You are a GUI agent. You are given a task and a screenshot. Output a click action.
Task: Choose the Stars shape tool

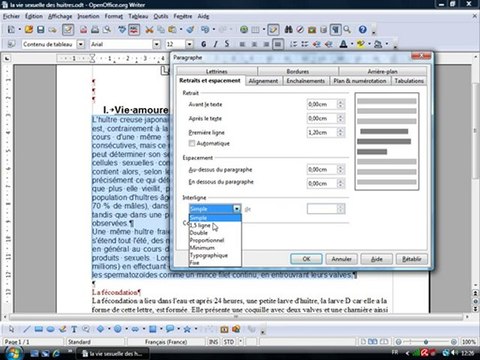pyautogui.click(x=187, y=329)
